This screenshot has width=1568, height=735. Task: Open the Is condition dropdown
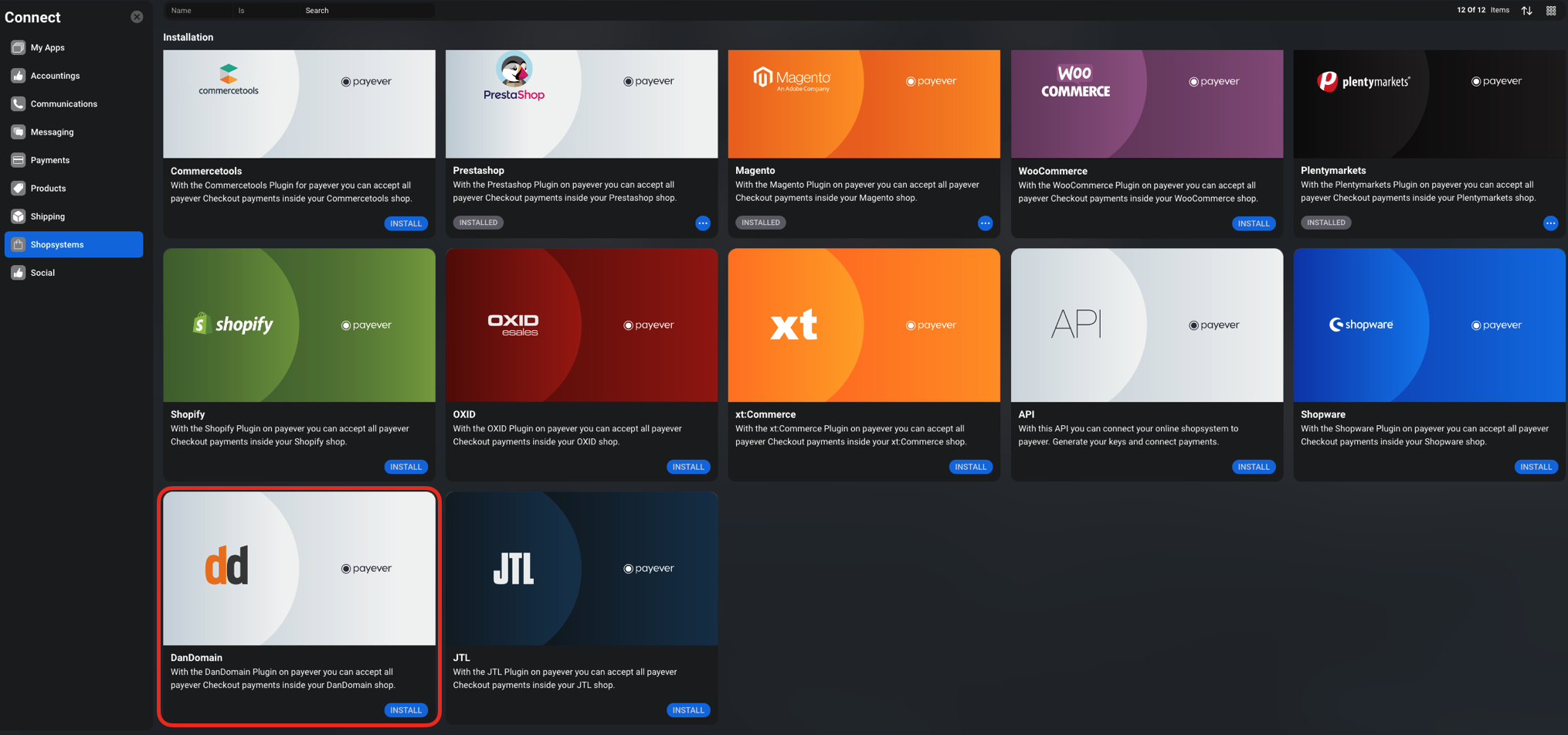point(265,11)
